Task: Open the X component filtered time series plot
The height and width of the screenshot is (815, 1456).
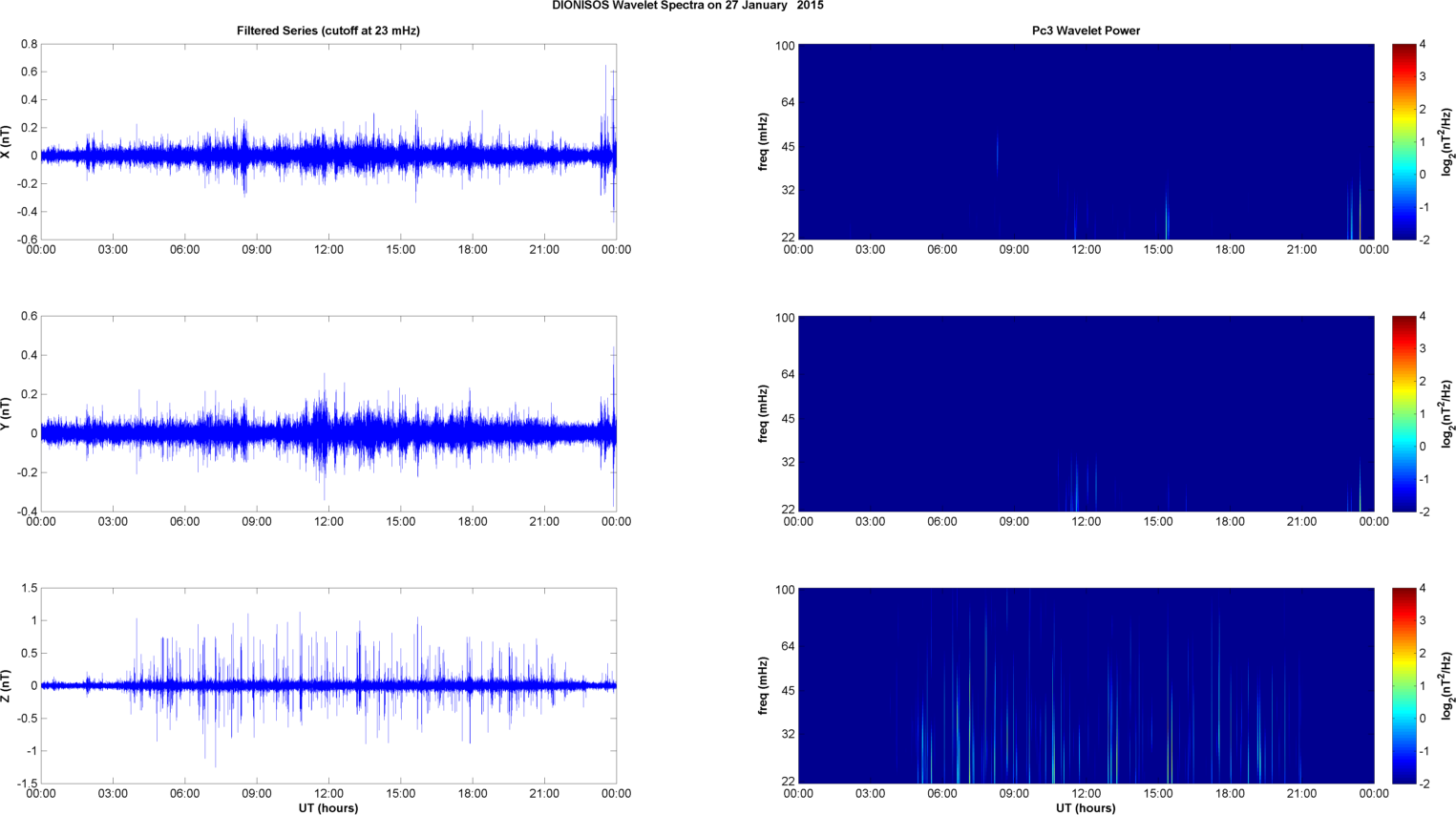Action: tap(328, 142)
